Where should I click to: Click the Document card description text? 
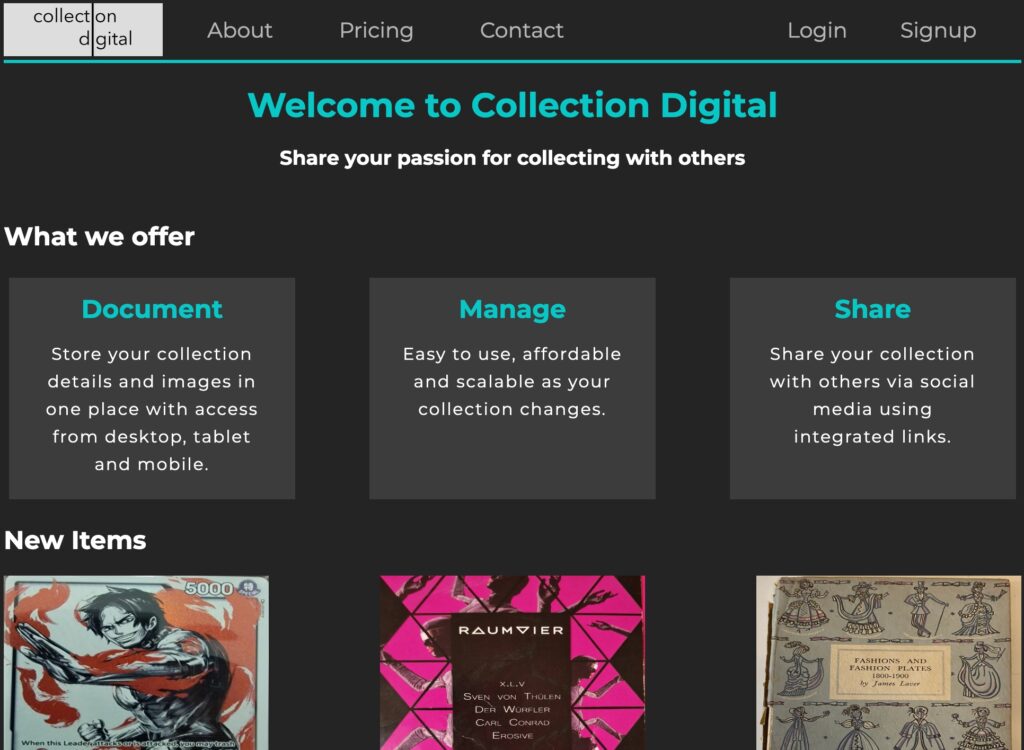152,409
